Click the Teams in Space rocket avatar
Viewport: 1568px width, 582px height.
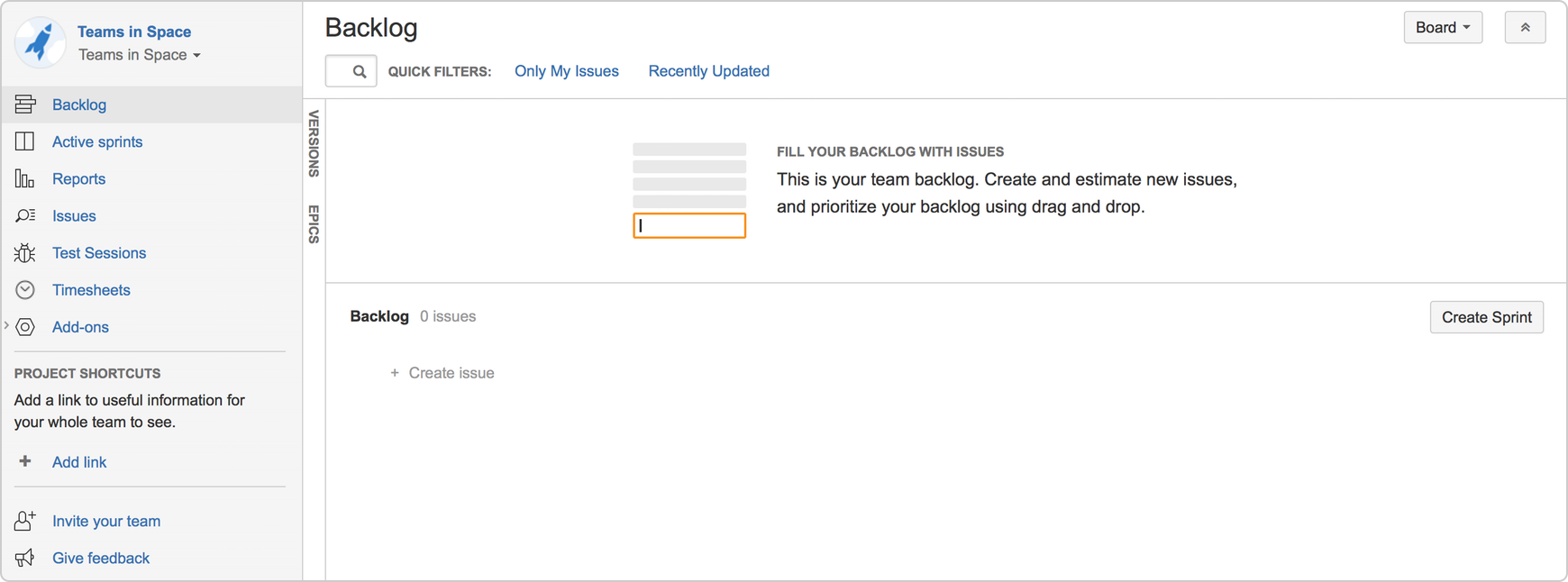[40, 42]
